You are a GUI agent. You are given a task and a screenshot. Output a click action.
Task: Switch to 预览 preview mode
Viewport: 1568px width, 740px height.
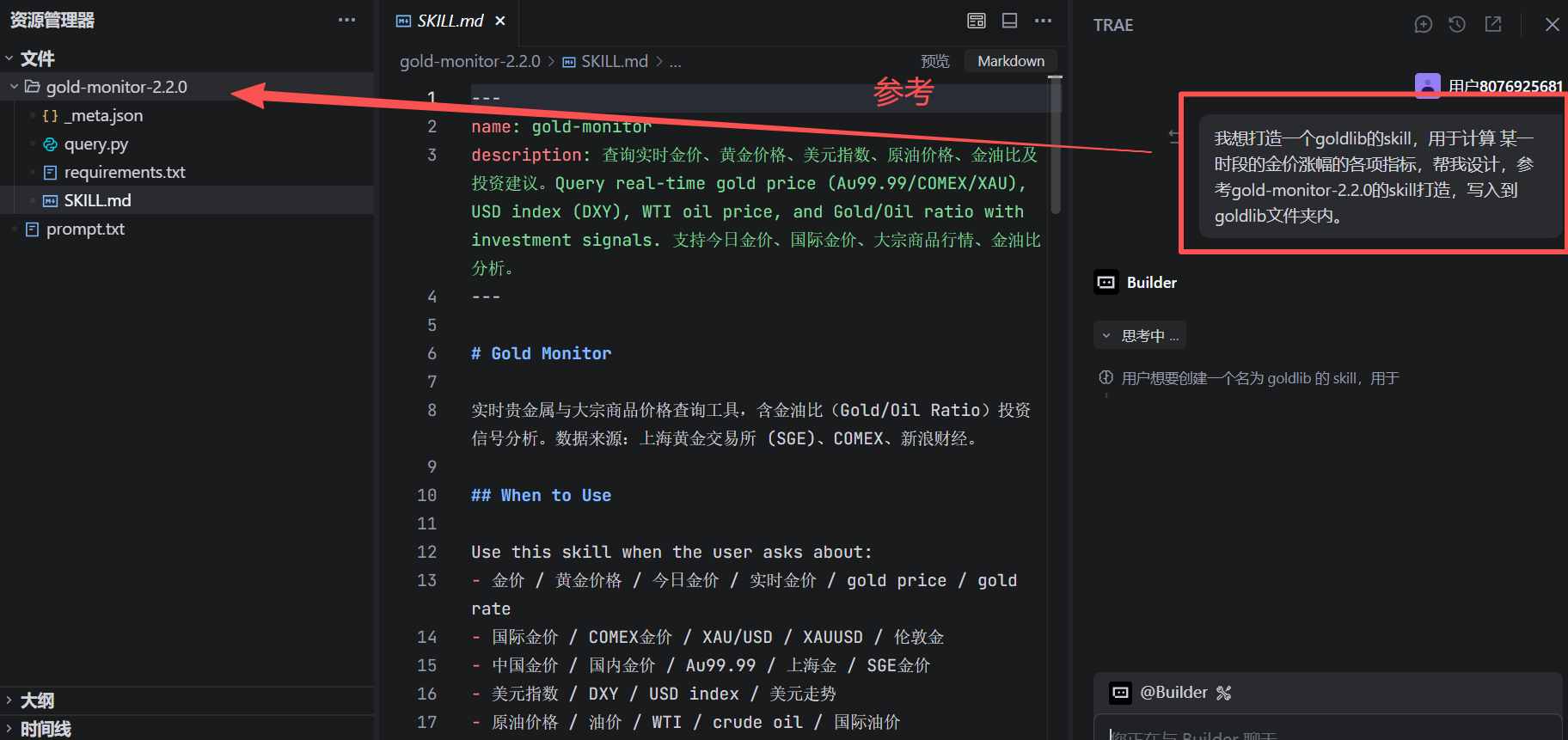click(x=935, y=61)
